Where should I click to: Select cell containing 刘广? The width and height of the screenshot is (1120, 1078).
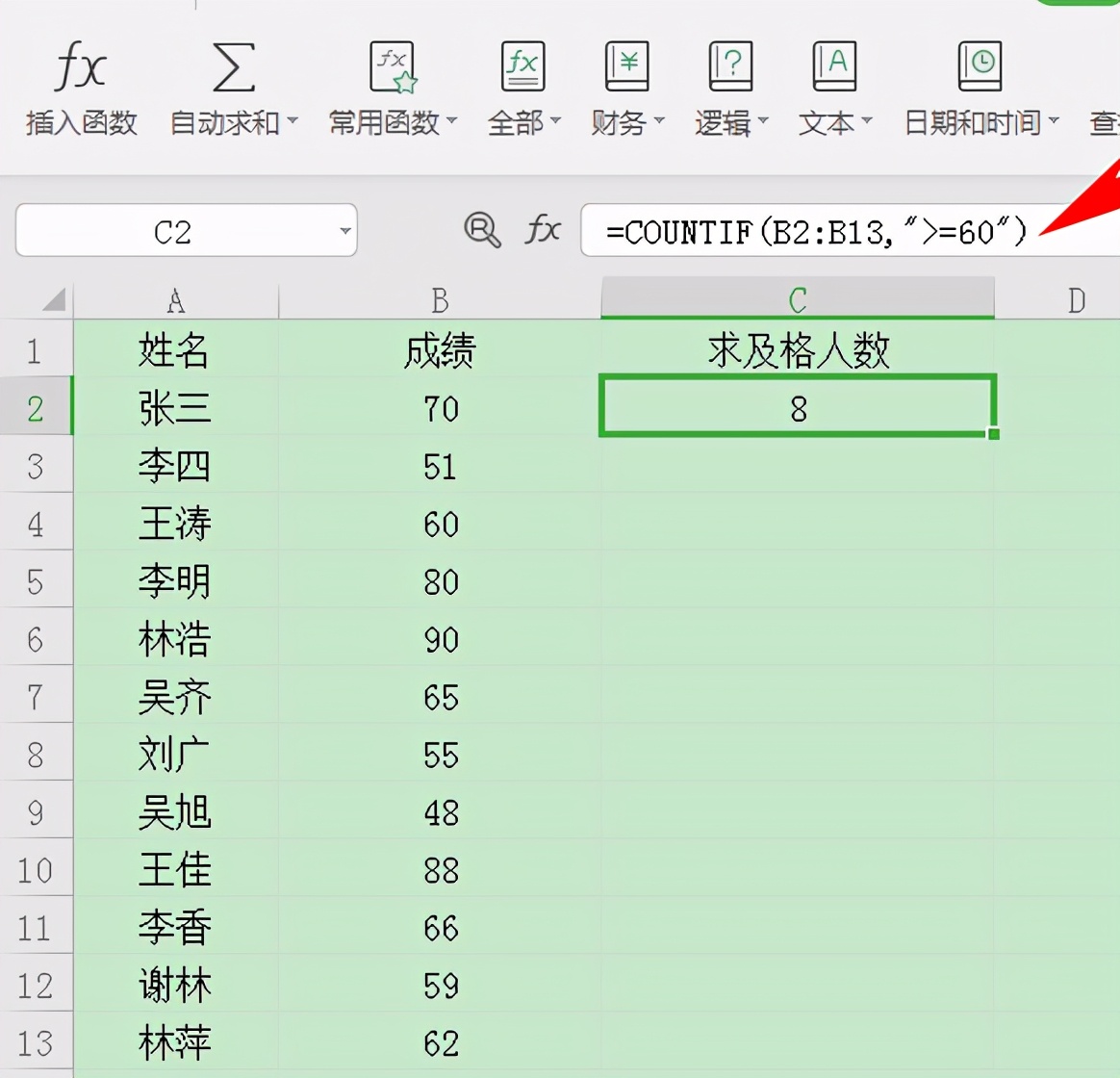pyautogui.click(x=176, y=754)
